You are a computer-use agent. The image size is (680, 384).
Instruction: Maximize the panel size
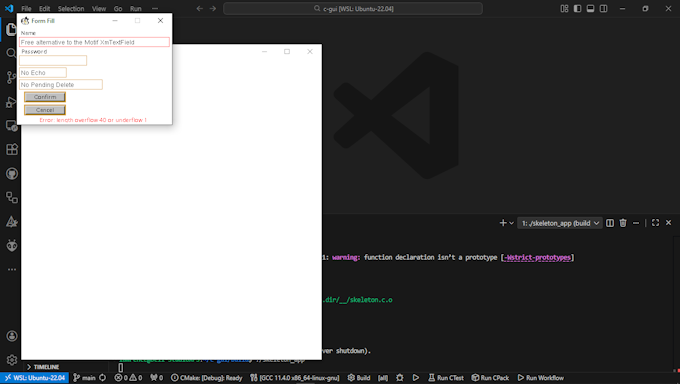point(655,223)
